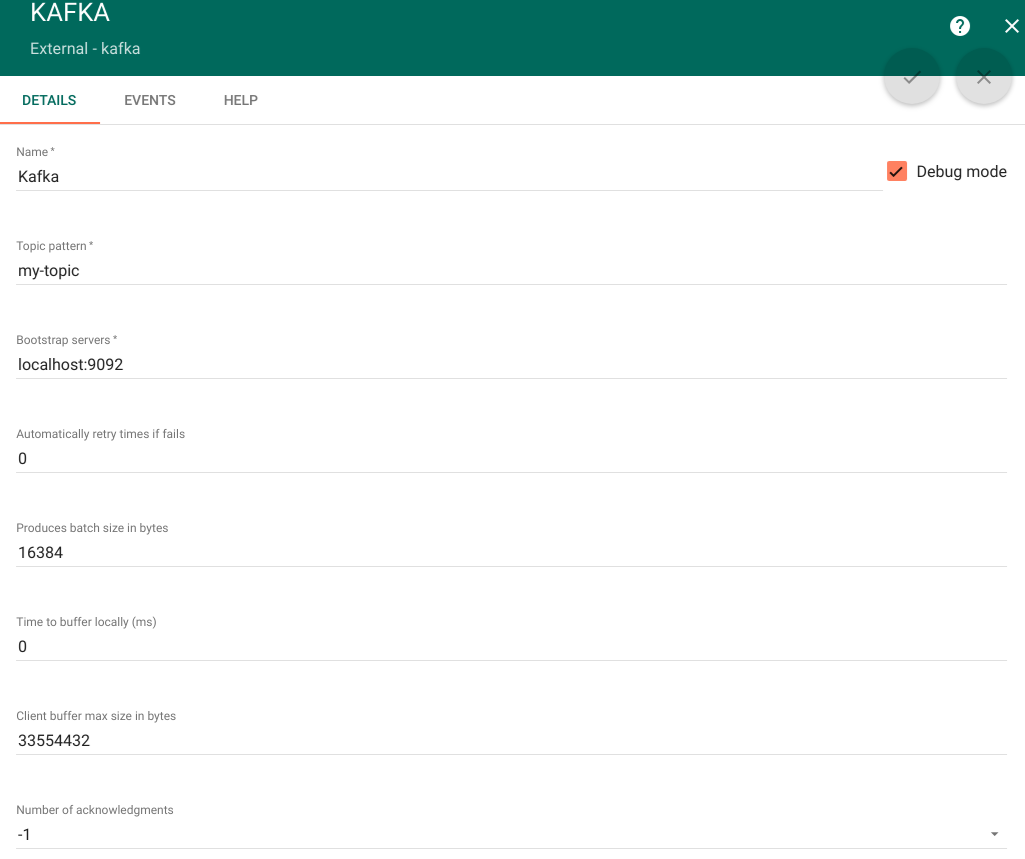This screenshot has height=859, width=1025.
Task: Click the Bootstrap servers field
Action: point(510,365)
